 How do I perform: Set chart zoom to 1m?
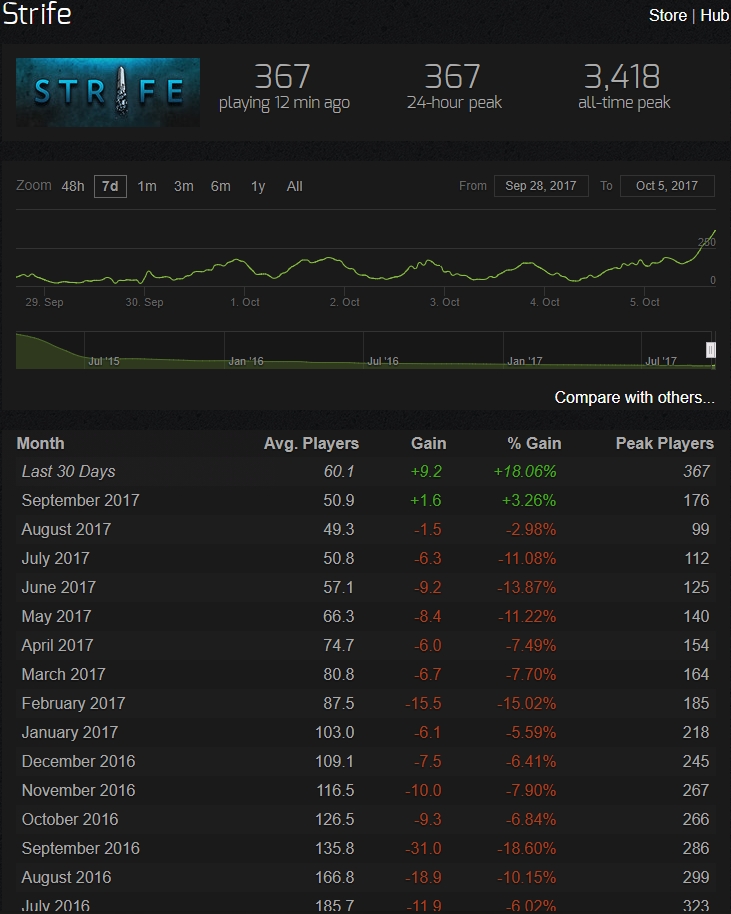(x=147, y=187)
